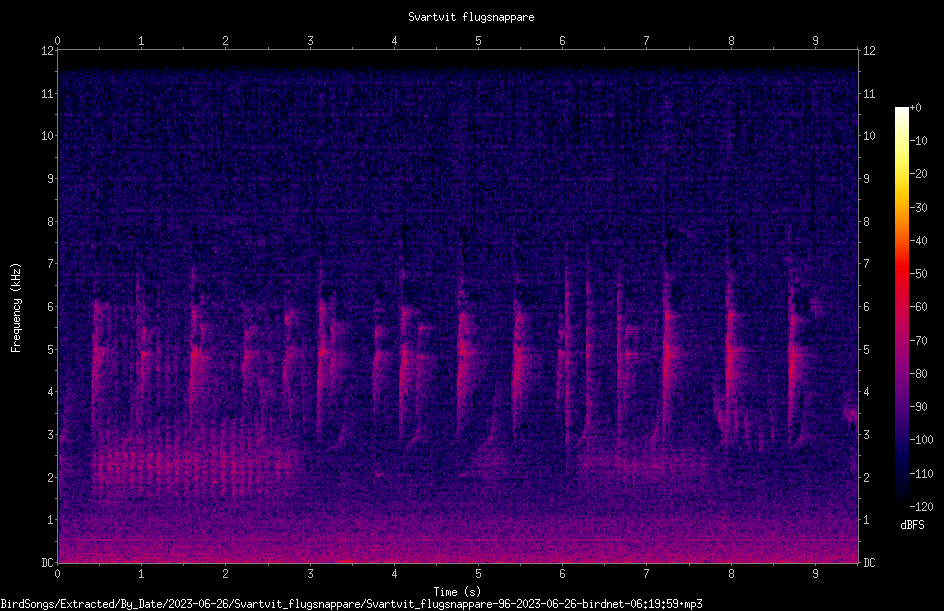Viewport: 944px width, 611px height.
Task: Click the "-10" color scale label
Action: pos(919,141)
